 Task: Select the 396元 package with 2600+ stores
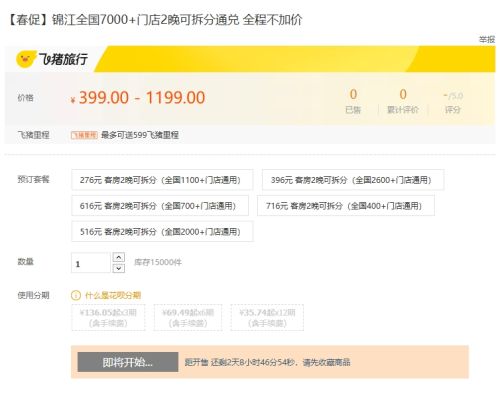[353, 180]
